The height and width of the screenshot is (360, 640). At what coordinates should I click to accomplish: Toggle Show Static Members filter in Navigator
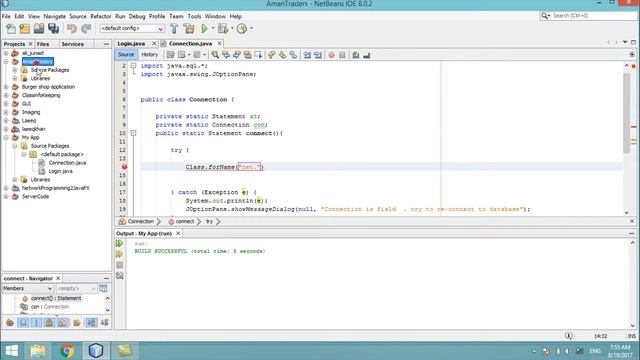pos(36,323)
